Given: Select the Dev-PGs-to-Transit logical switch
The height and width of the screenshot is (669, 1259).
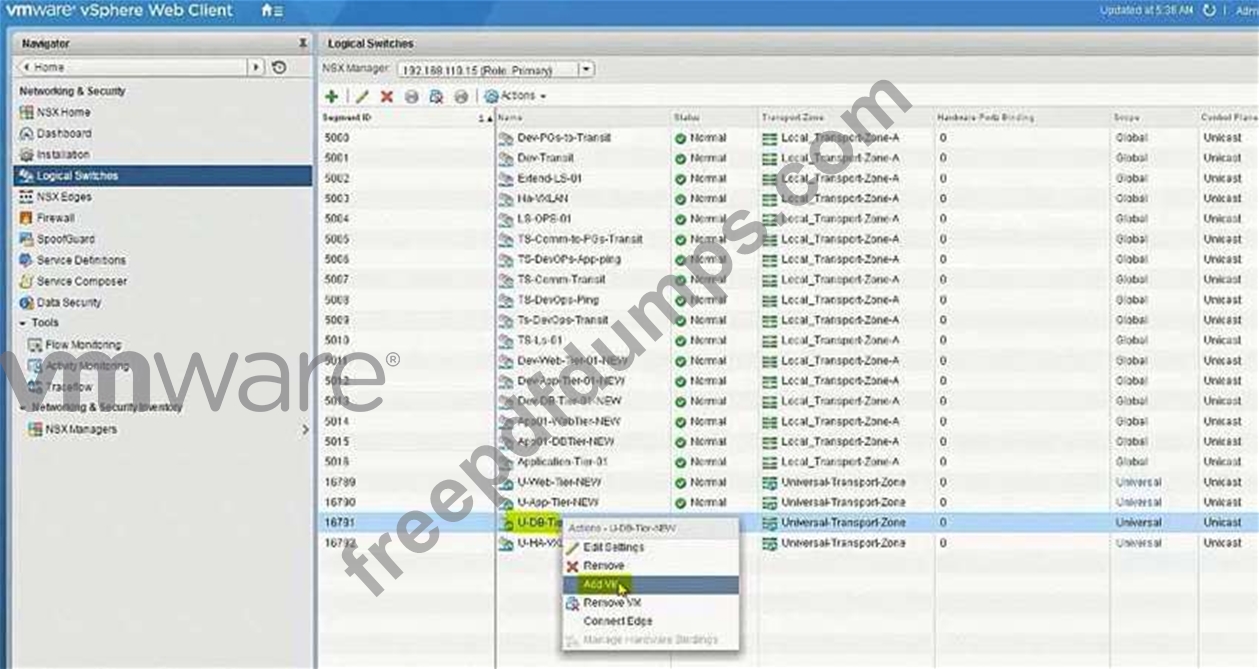Looking at the screenshot, I should coord(564,138).
